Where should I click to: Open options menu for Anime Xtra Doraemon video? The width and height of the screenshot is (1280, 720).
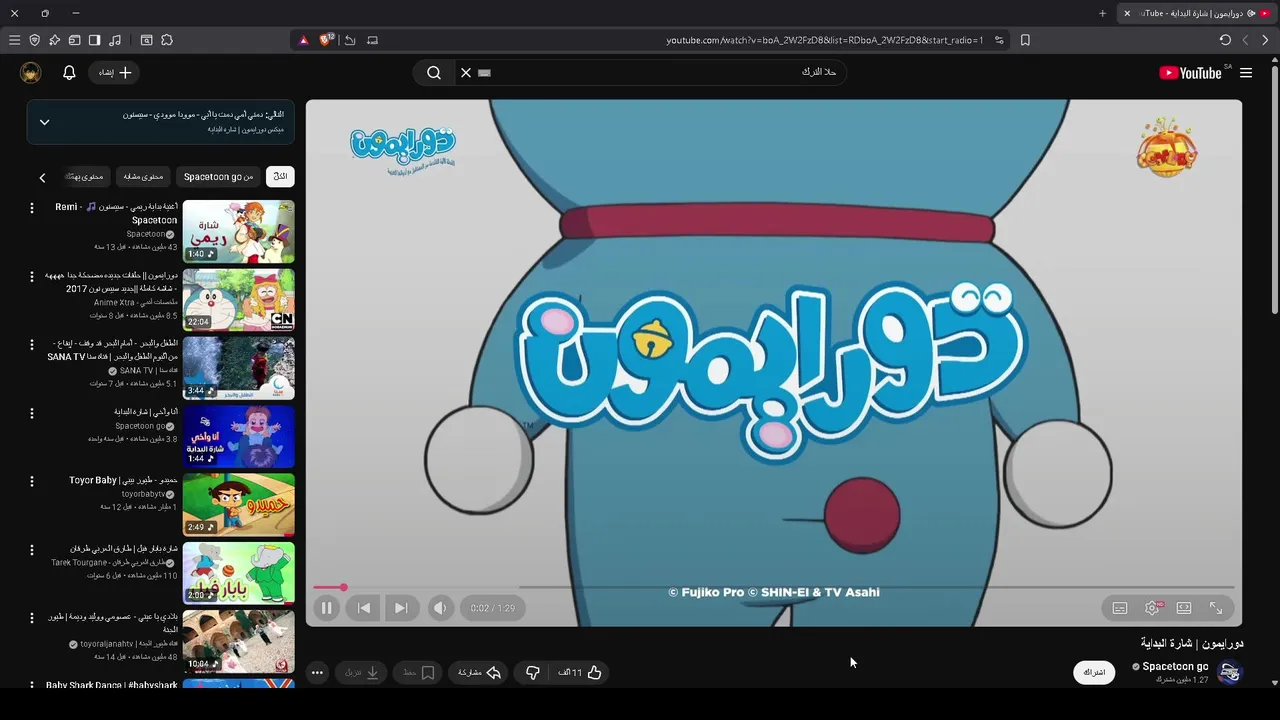point(32,276)
